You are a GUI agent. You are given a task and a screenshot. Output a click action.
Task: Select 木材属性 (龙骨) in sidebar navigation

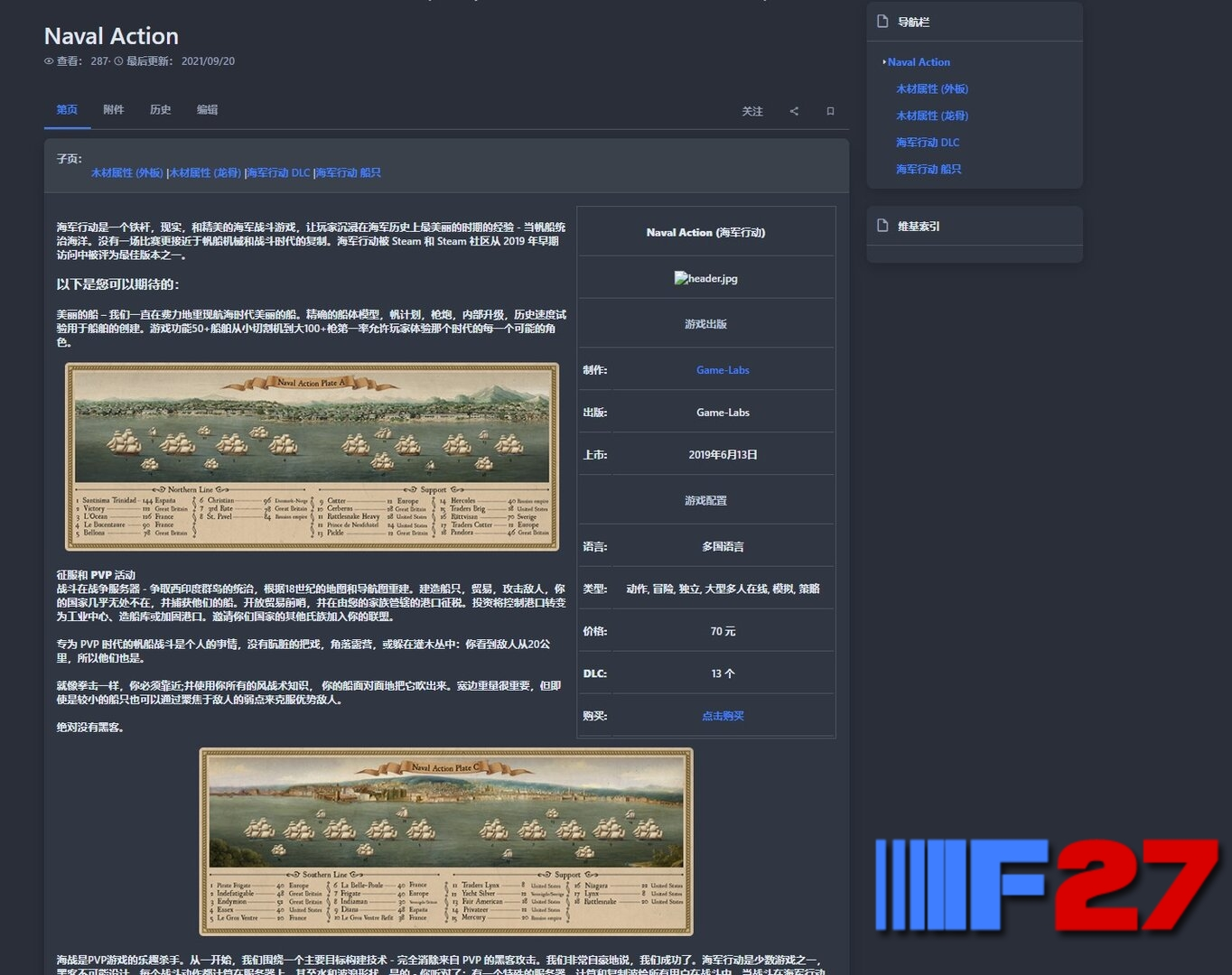[x=932, y=116]
